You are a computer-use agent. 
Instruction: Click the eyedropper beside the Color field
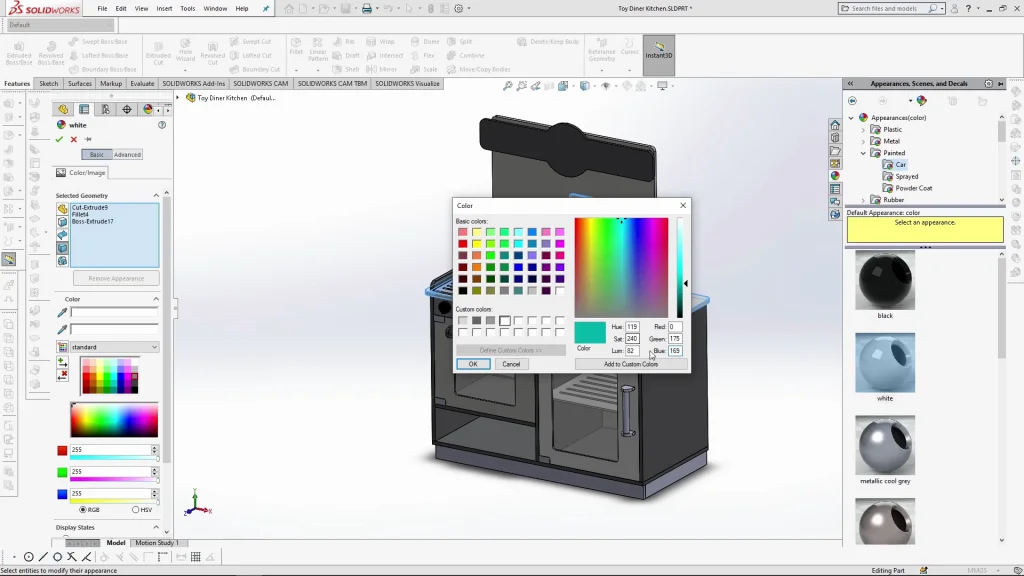(x=62, y=313)
